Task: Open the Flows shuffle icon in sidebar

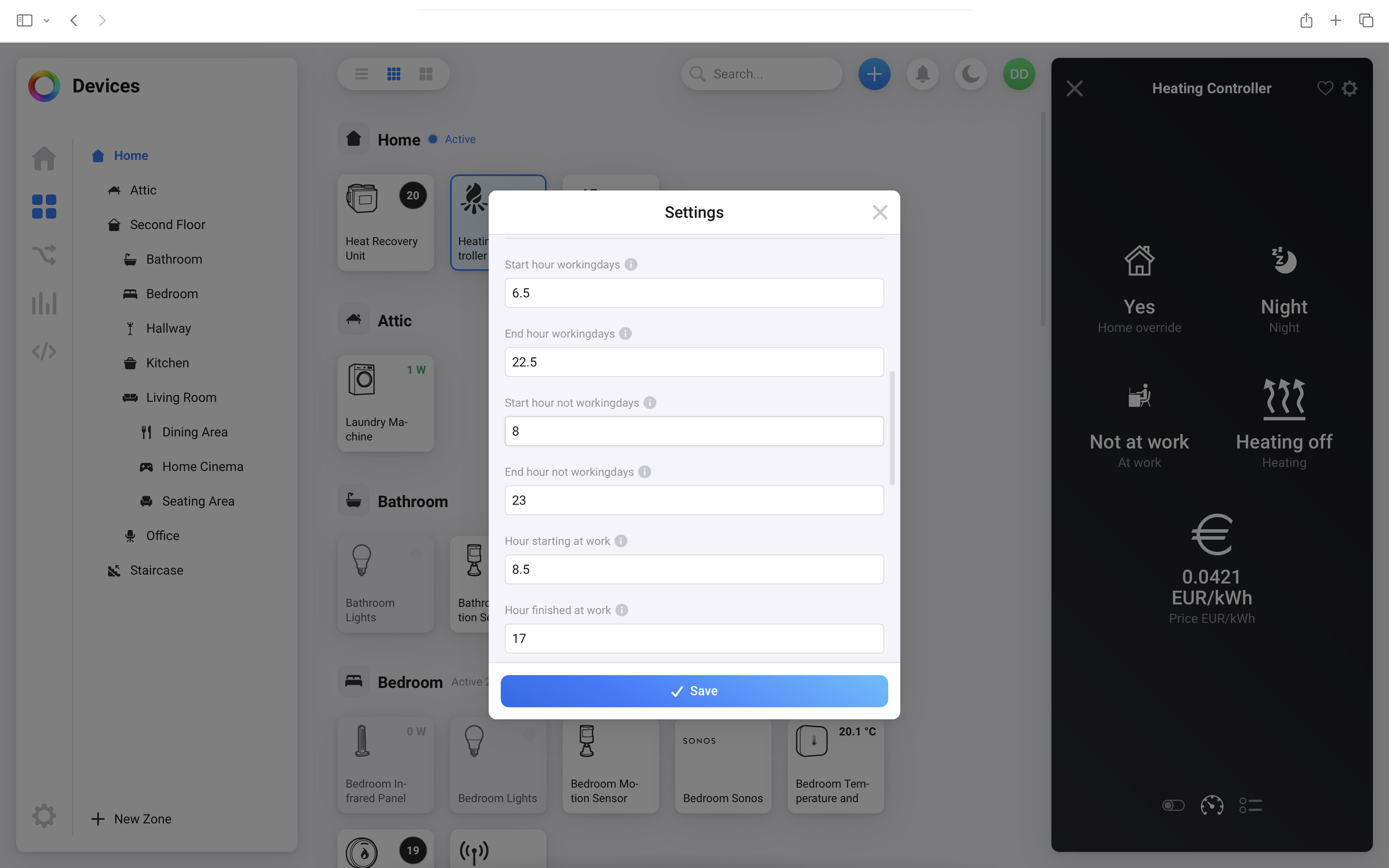Action: click(44, 254)
